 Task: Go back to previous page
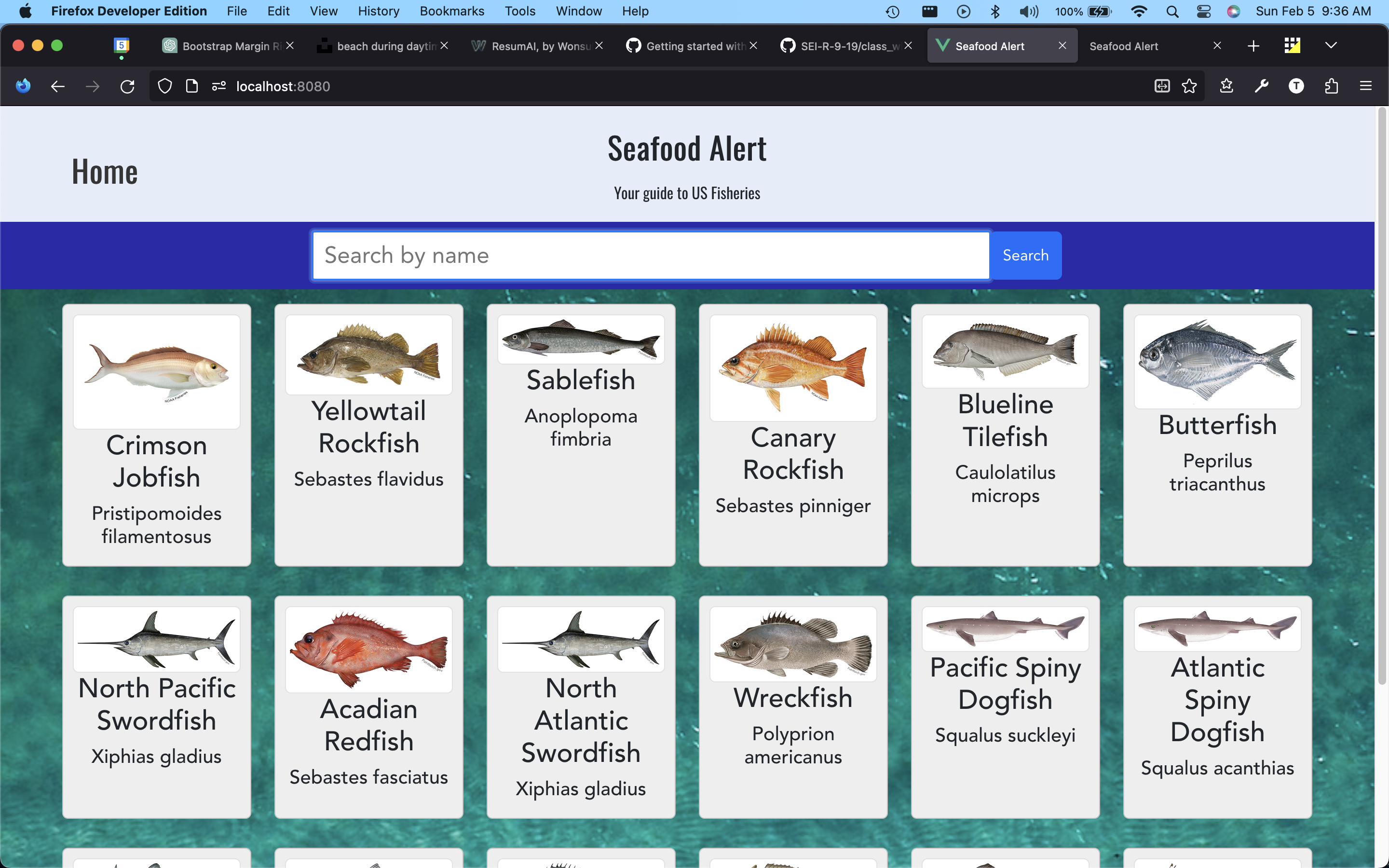click(57, 86)
